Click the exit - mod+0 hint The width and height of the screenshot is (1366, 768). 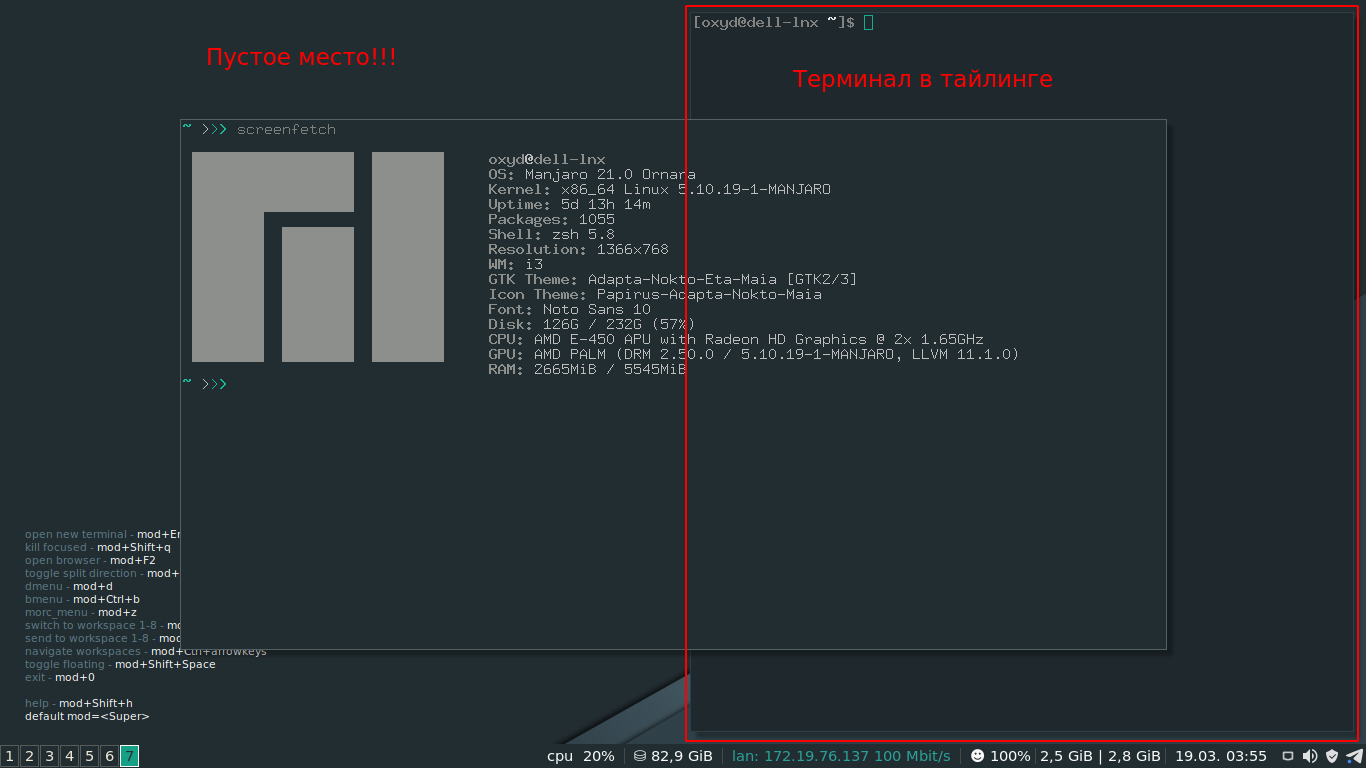pyautogui.click(x=60, y=678)
